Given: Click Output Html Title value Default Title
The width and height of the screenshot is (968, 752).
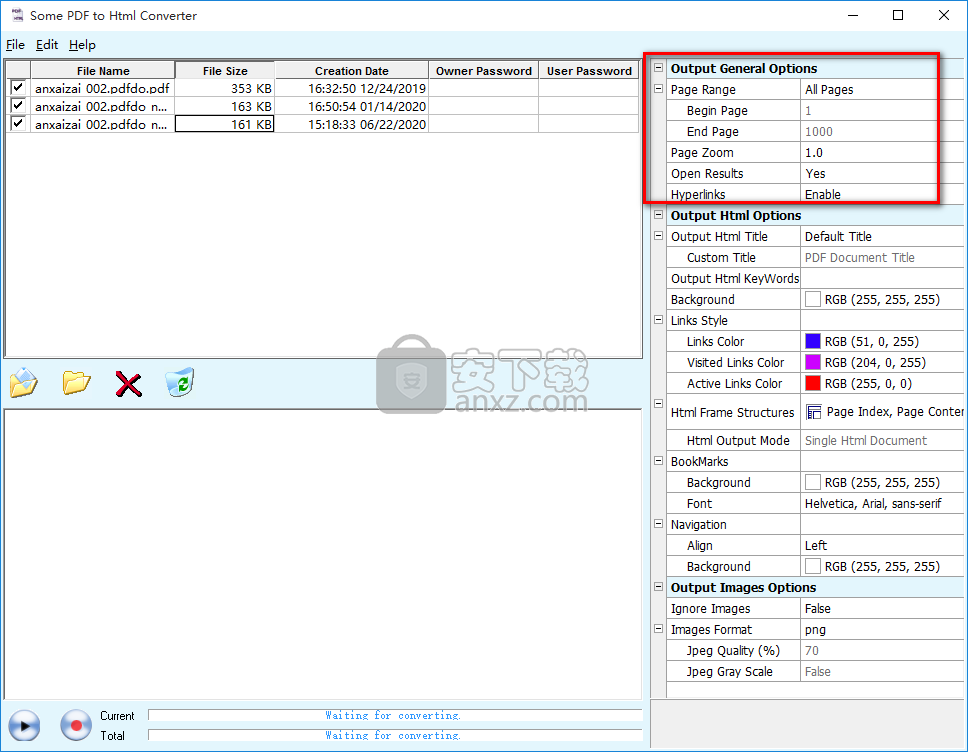Looking at the screenshot, I should [838, 236].
